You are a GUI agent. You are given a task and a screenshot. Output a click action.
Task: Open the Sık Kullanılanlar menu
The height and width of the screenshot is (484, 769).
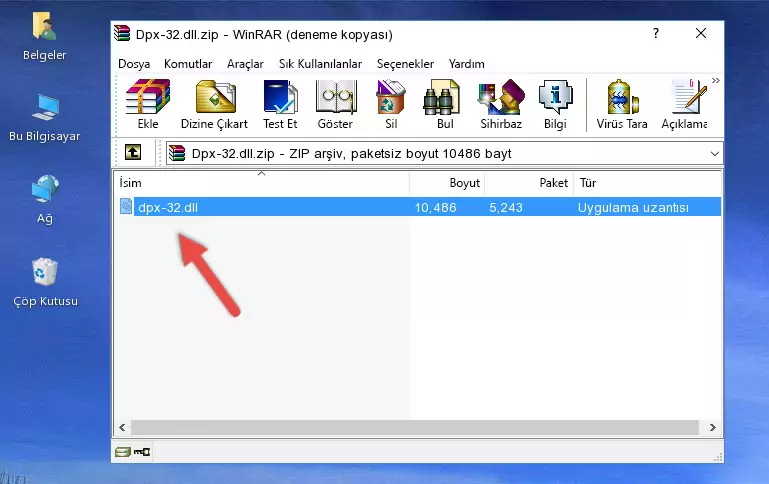[x=320, y=64]
